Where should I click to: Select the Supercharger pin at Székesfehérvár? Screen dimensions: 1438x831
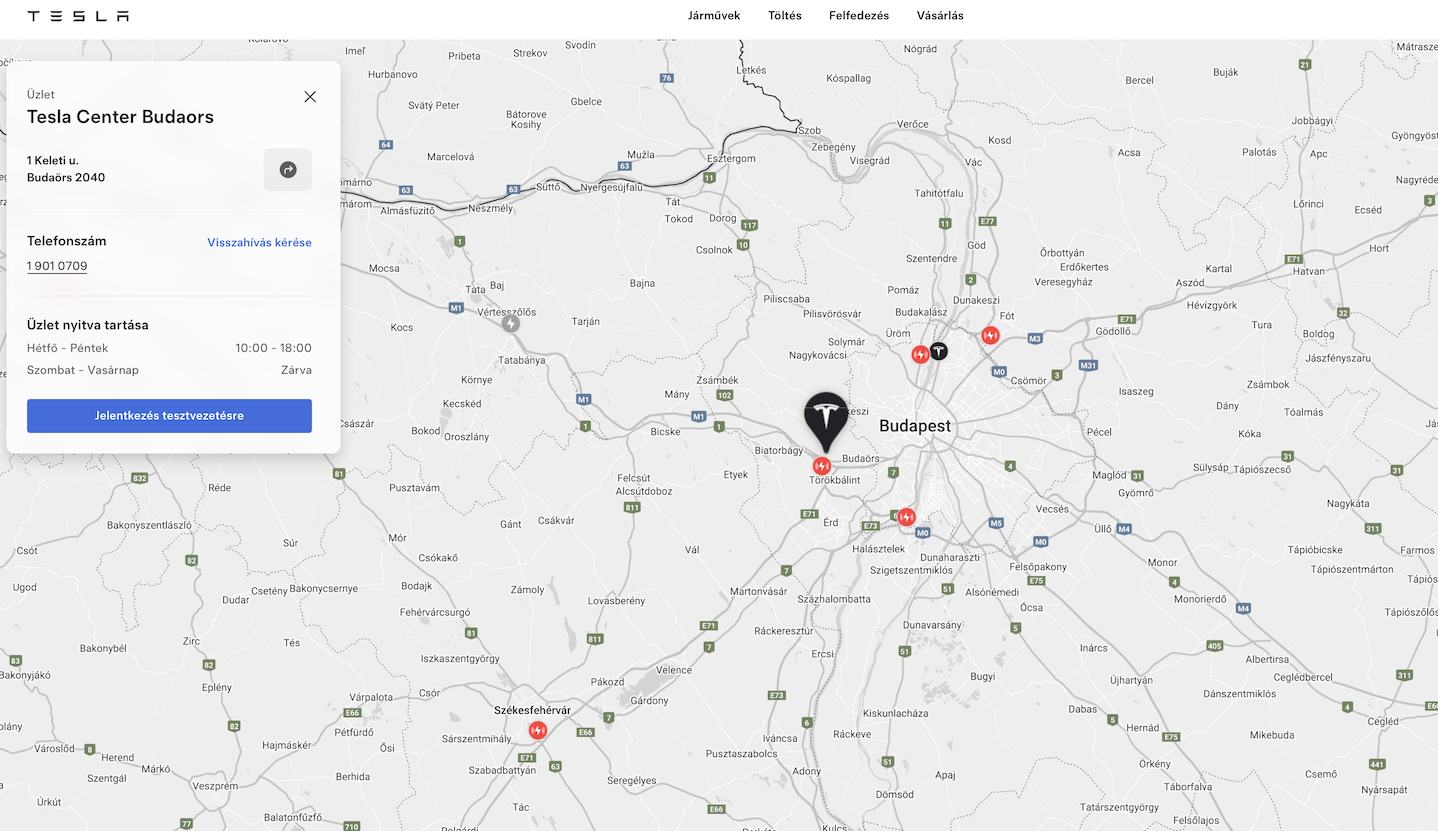tap(538, 730)
